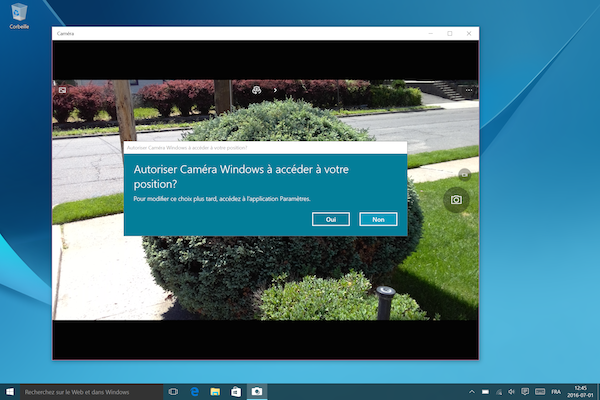Screen dimensions: 600x400
Task: Open the Windows Store taskbar icon
Action: (x=236, y=392)
